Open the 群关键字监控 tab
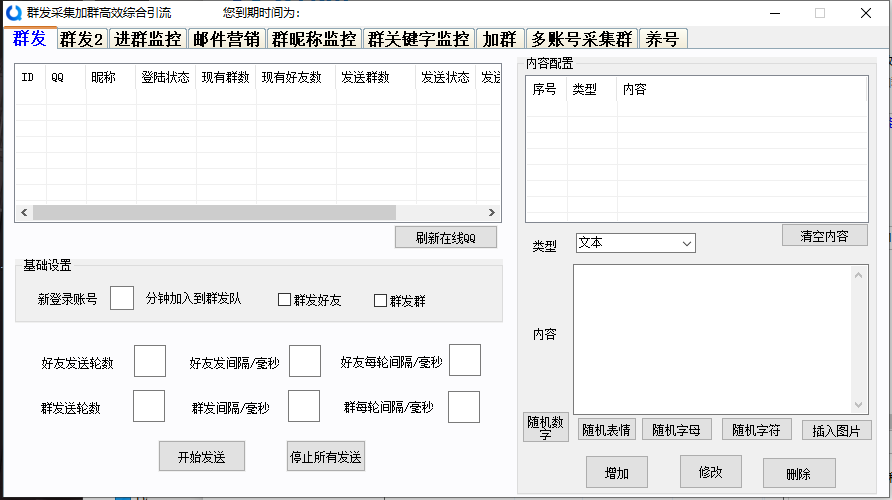The height and width of the screenshot is (500, 892). (x=418, y=39)
